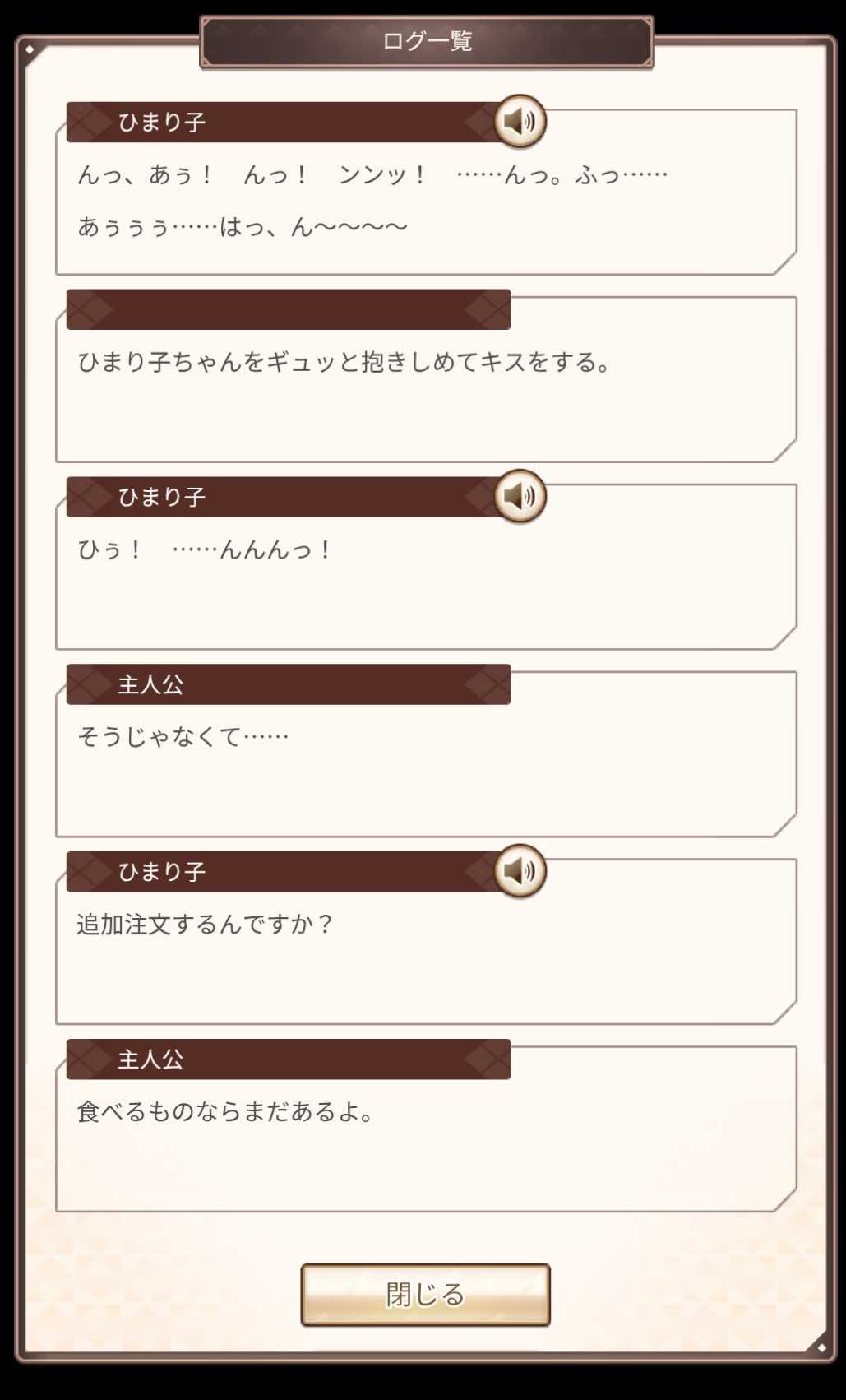Click 主人公 name label above "そうじゃなくて……"

pyautogui.click(x=150, y=684)
